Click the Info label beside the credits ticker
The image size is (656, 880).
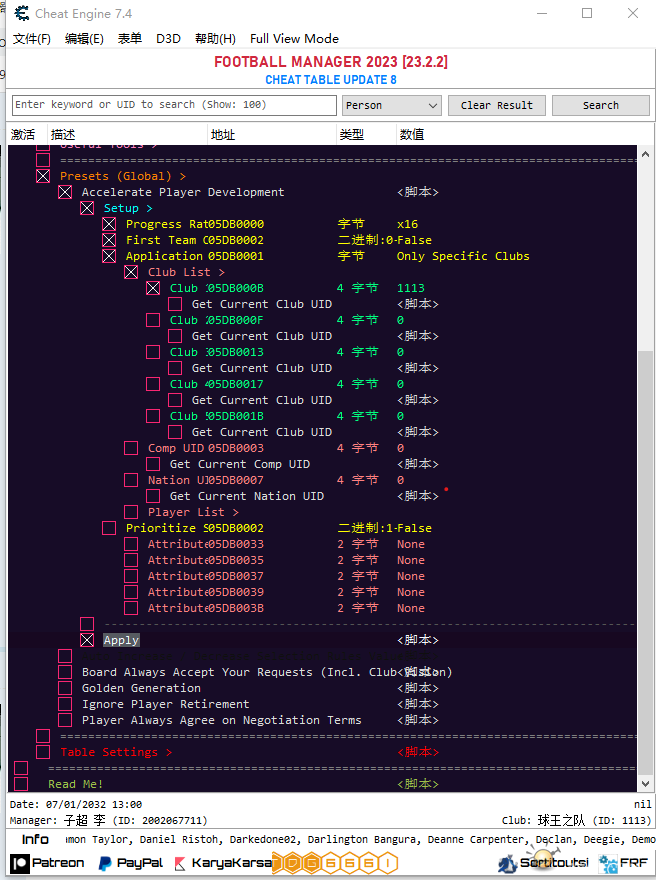click(35, 839)
